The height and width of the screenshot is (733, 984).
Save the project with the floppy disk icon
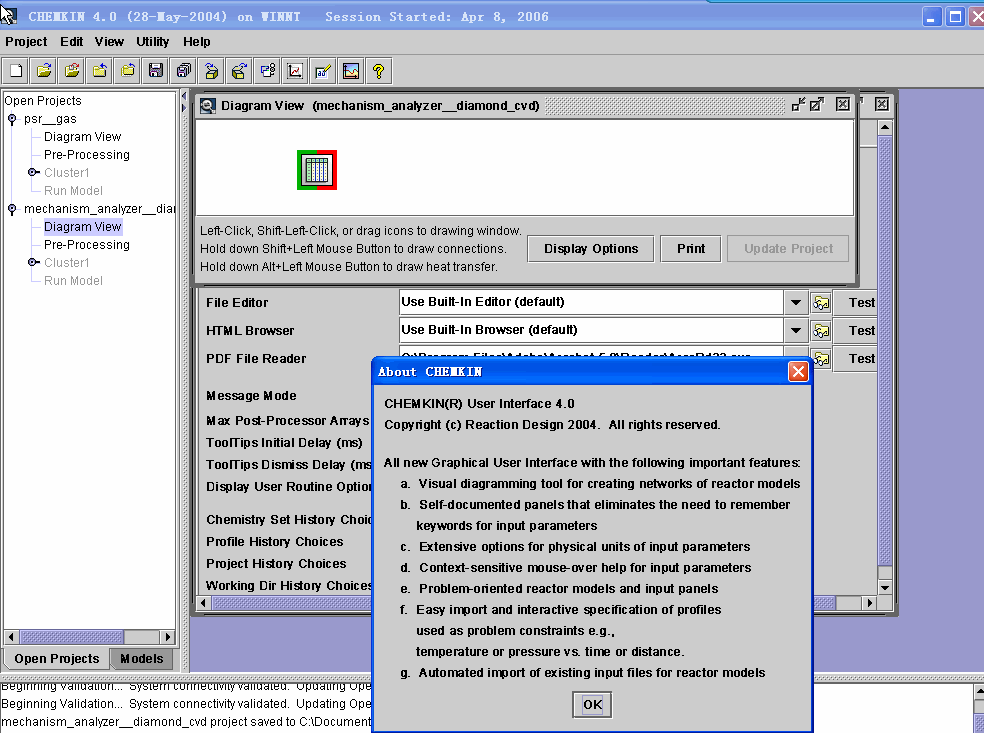point(156,71)
